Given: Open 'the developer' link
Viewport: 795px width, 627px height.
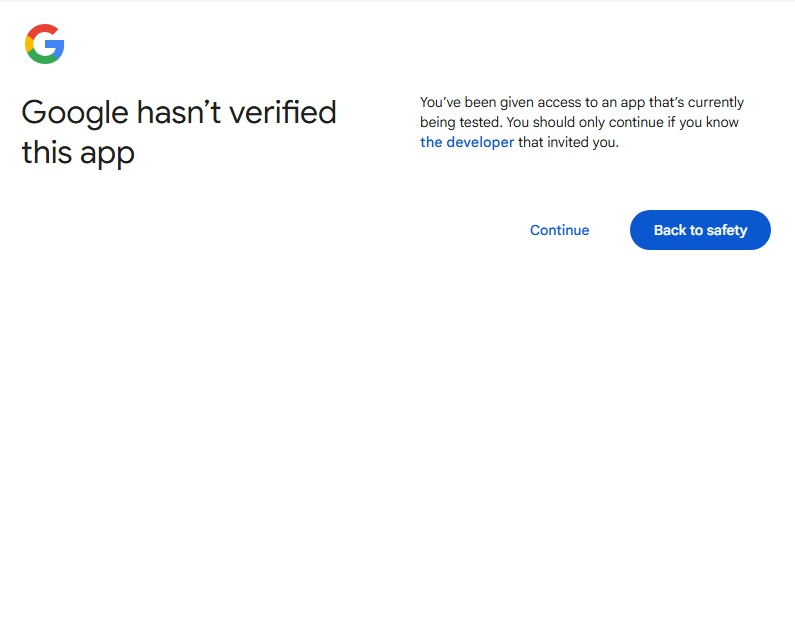Looking at the screenshot, I should click(x=467, y=142).
